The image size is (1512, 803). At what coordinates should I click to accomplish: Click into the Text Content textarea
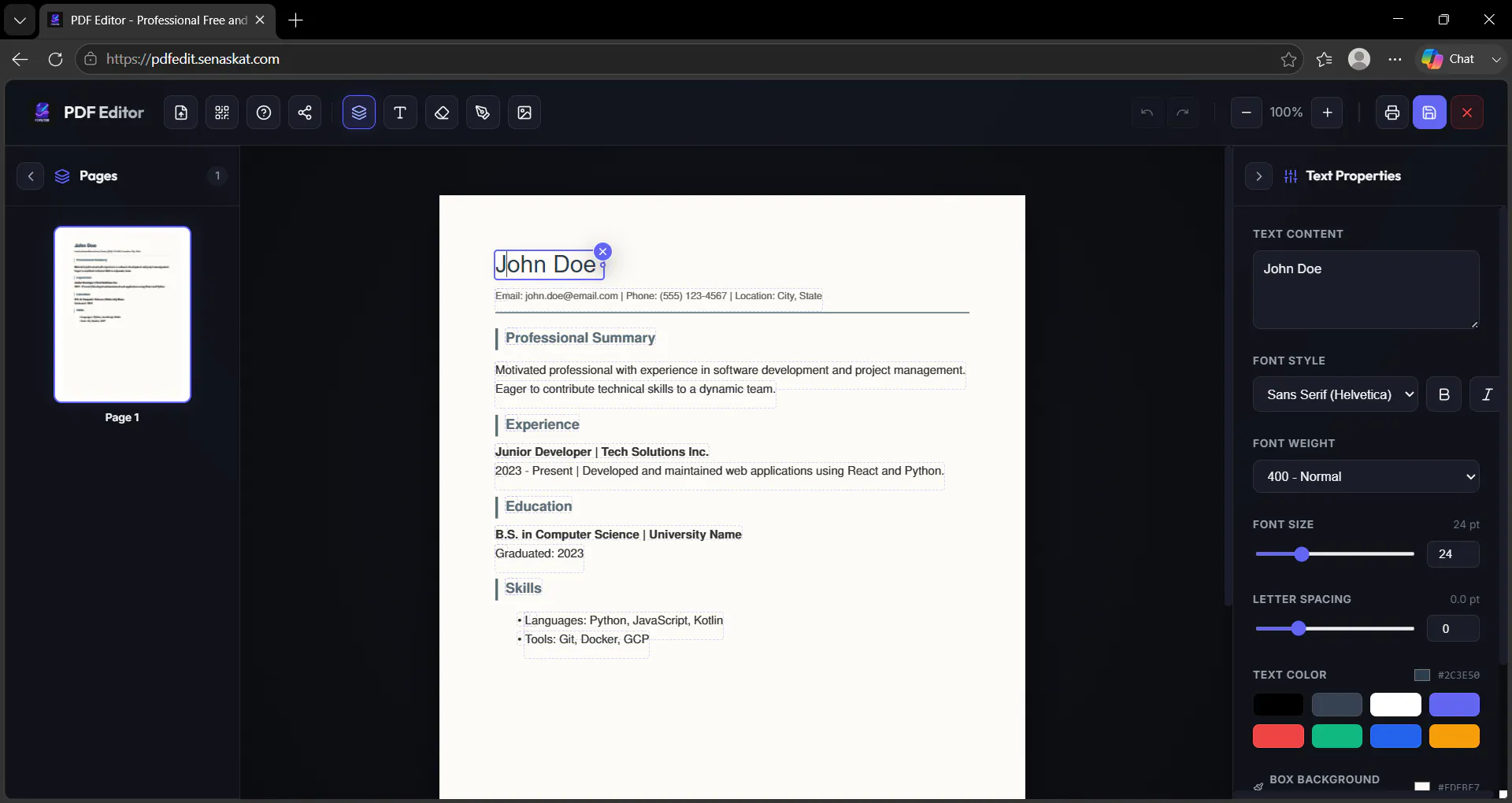[1366, 290]
